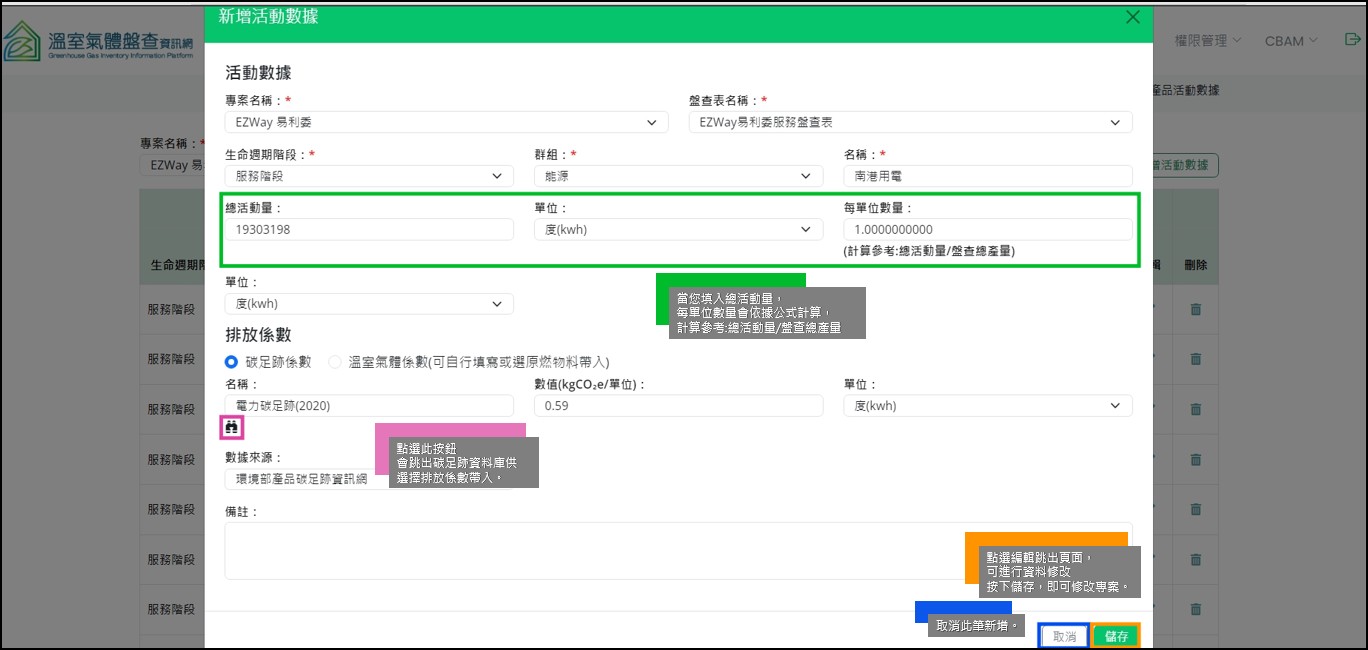Open the 權限管理 menu

(1207, 41)
